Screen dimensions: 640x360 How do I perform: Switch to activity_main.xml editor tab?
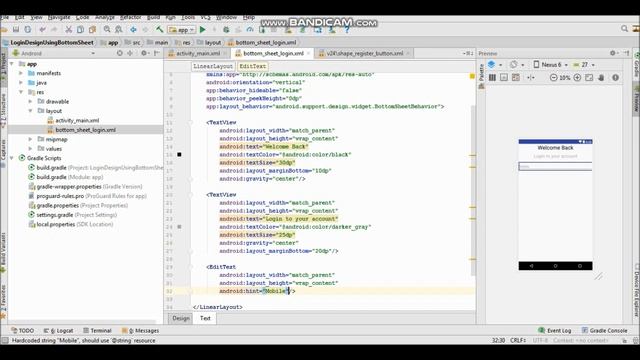click(198, 53)
